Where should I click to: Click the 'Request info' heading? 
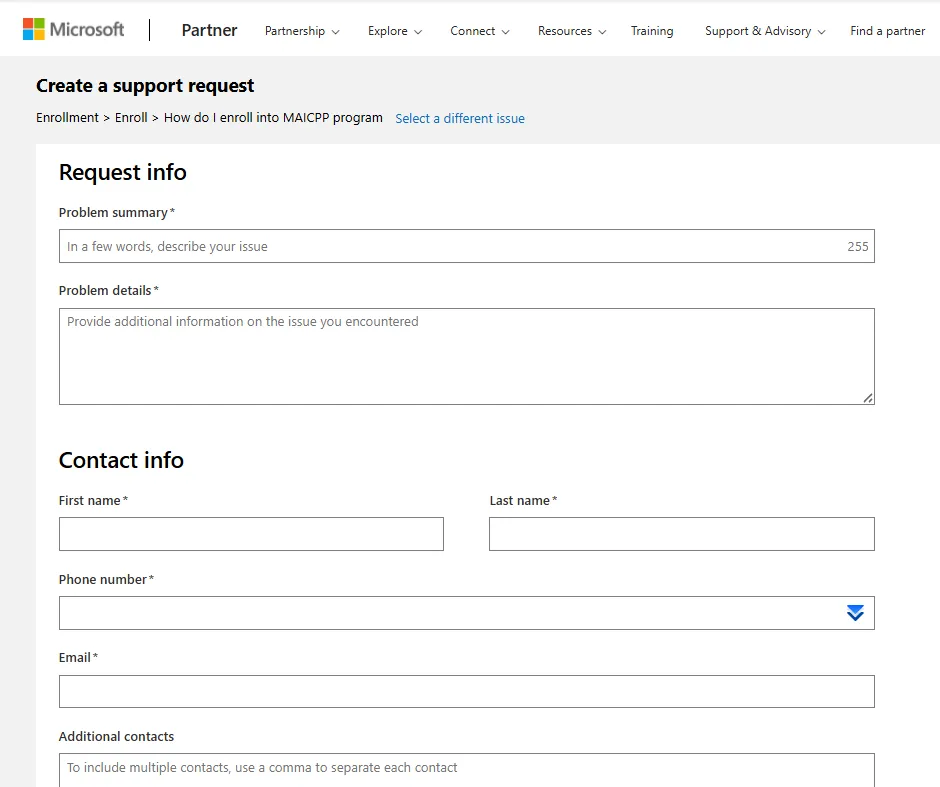123,173
